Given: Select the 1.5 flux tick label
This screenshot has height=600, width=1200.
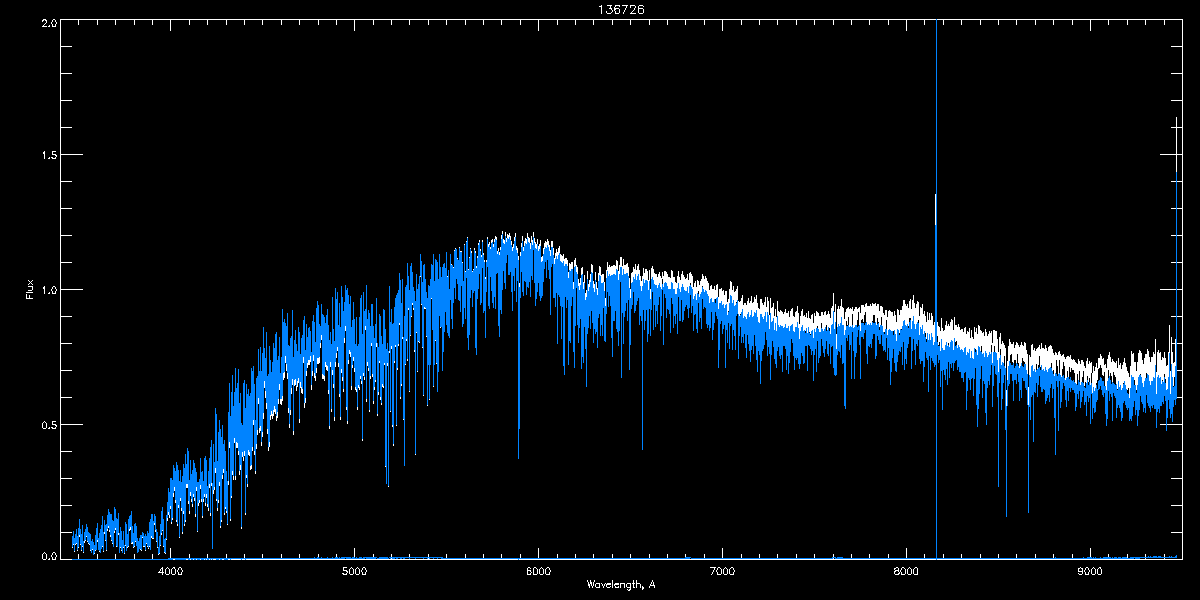Looking at the screenshot, I should pos(49,156).
